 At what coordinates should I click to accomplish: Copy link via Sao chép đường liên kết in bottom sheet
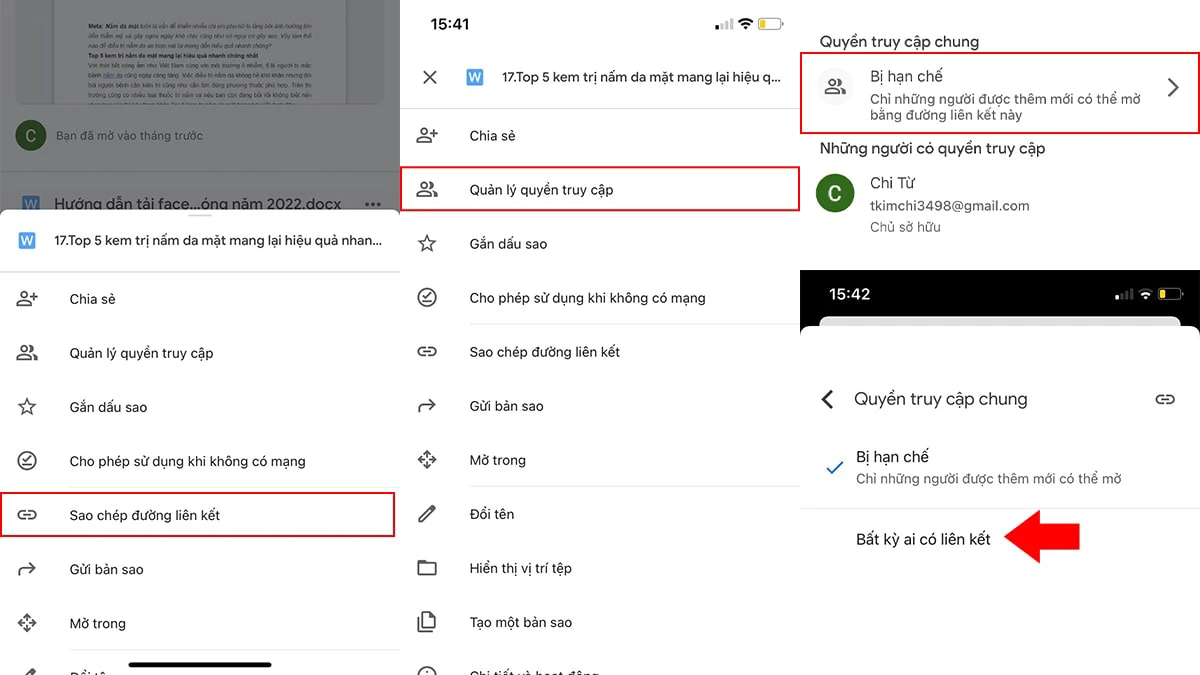(197, 515)
